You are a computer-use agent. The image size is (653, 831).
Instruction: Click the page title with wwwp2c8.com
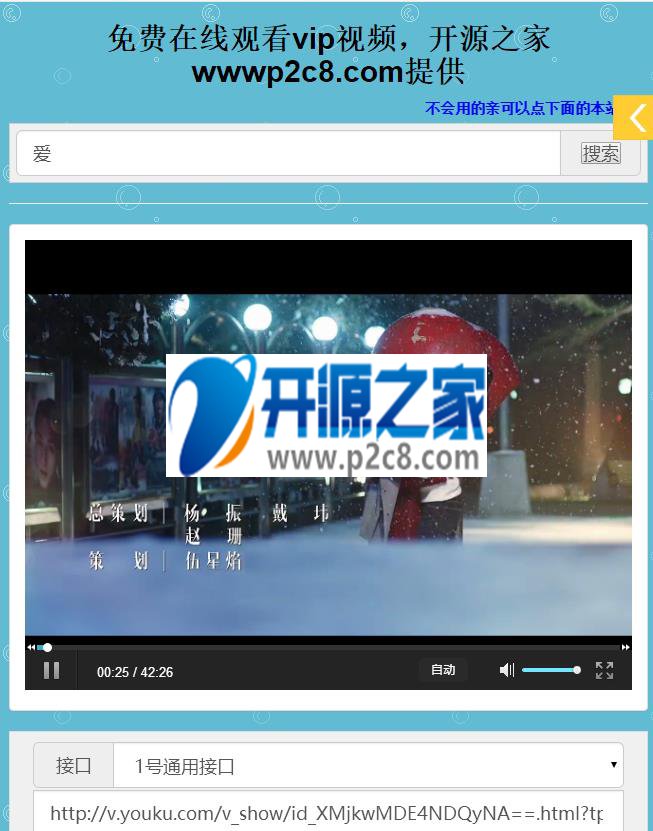(329, 55)
